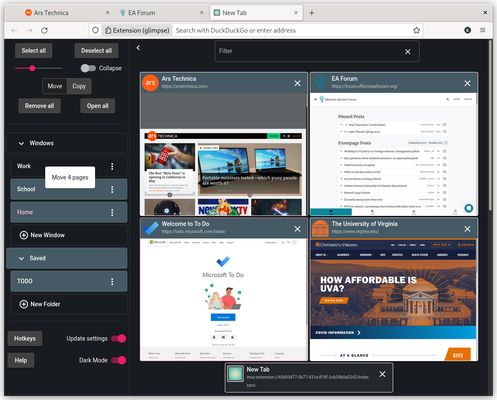Close the University of Virginia page card
497x400 pixels.
pyautogui.click(x=467, y=229)
